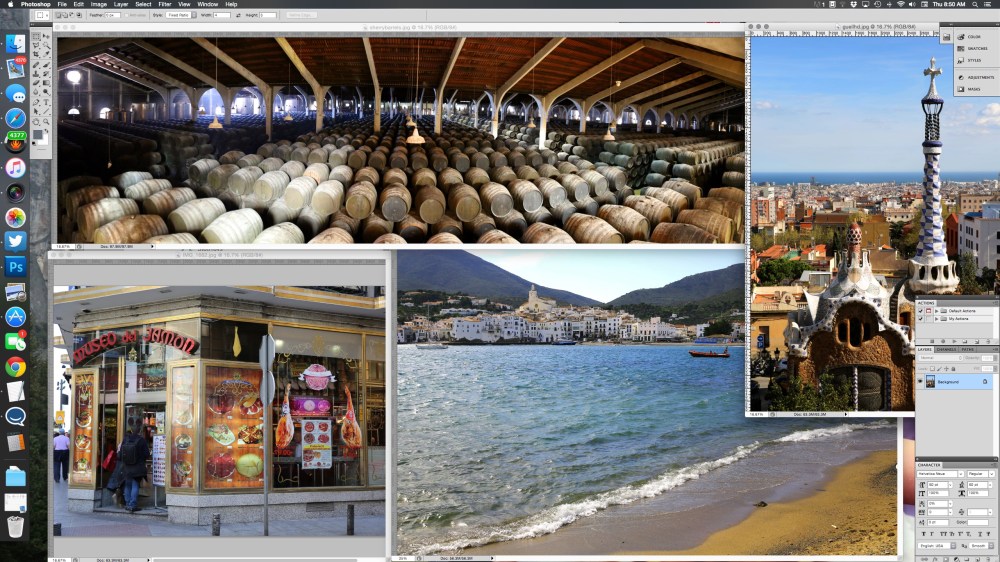
Task: Select the Background layer thumbnail
Action: point(930,381)
